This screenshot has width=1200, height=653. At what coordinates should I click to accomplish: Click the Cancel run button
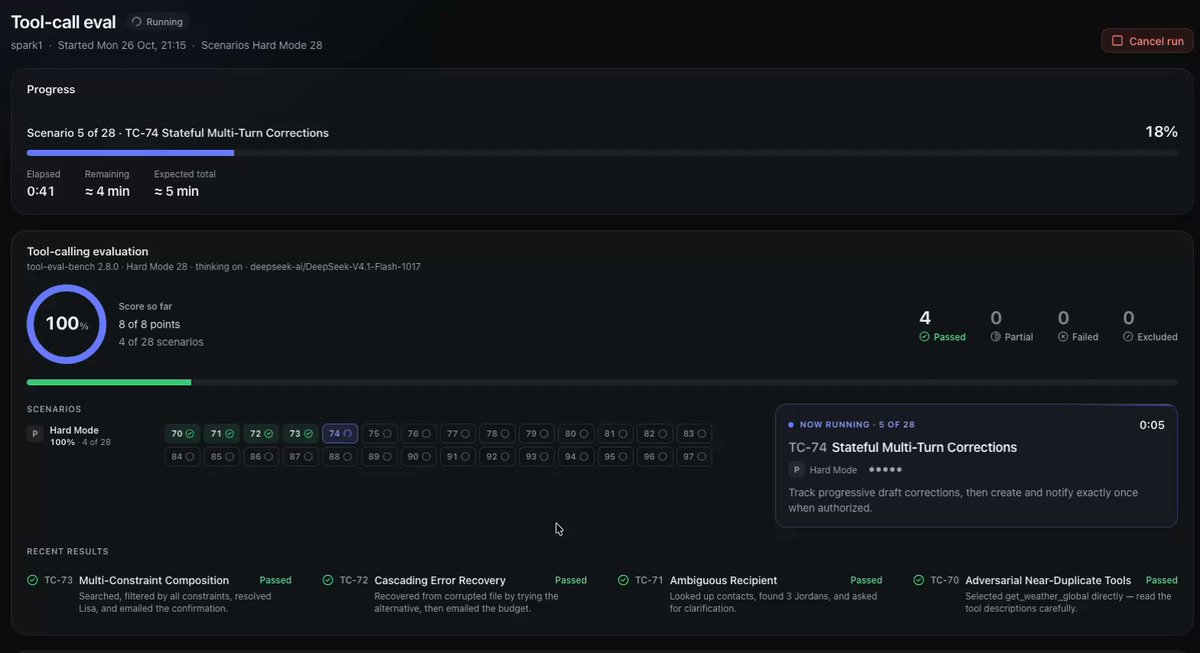click(x=1147, y=41)
